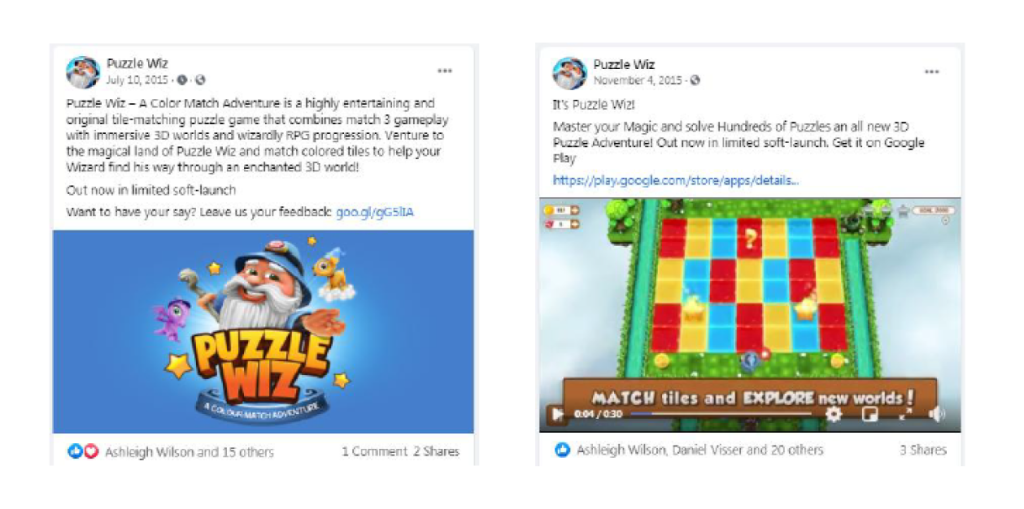This screenshot has height=509, width=1024.
Task: View the 3 Shares on the November post
Action: 923,450
